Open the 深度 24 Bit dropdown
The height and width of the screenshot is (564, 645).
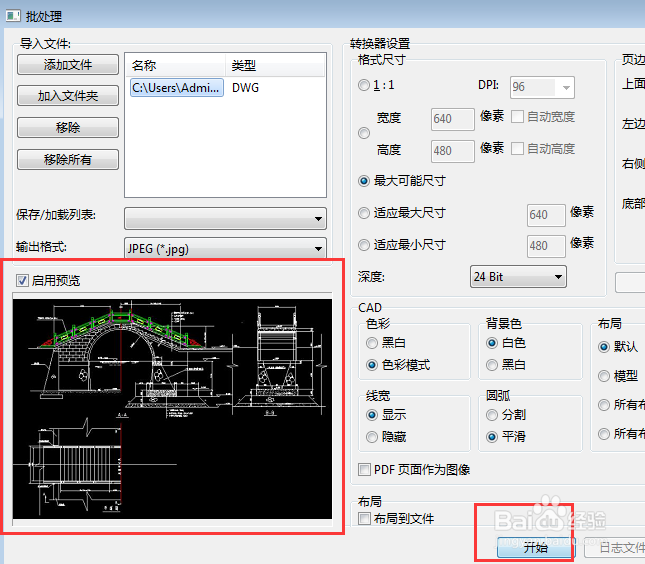[518, 276]
